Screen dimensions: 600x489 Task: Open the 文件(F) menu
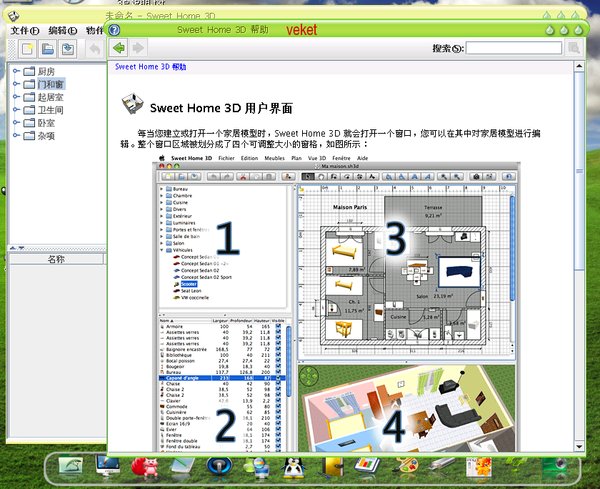click(24, 31)
